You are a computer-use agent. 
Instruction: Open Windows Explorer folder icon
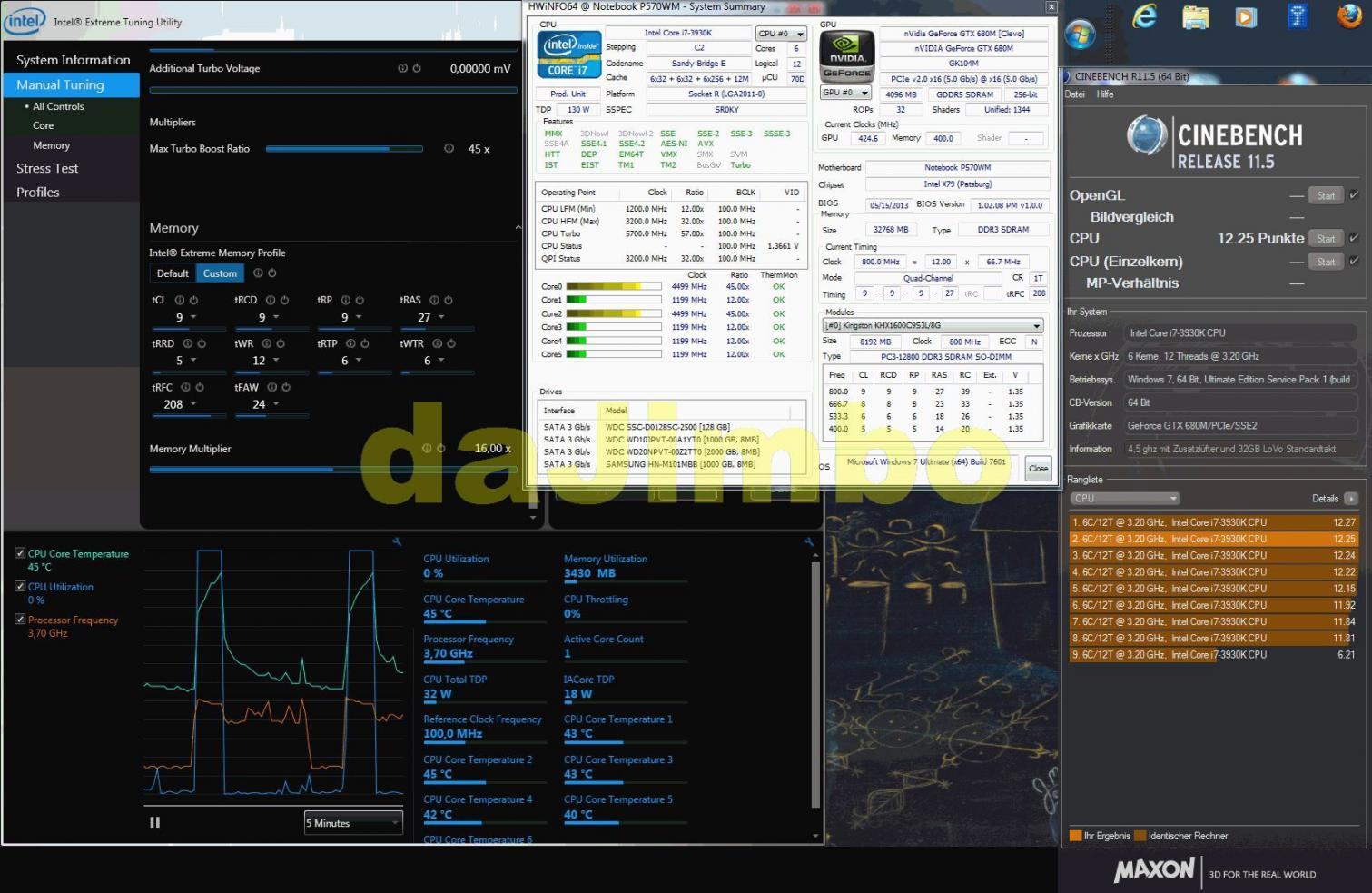pos(1196,17)
